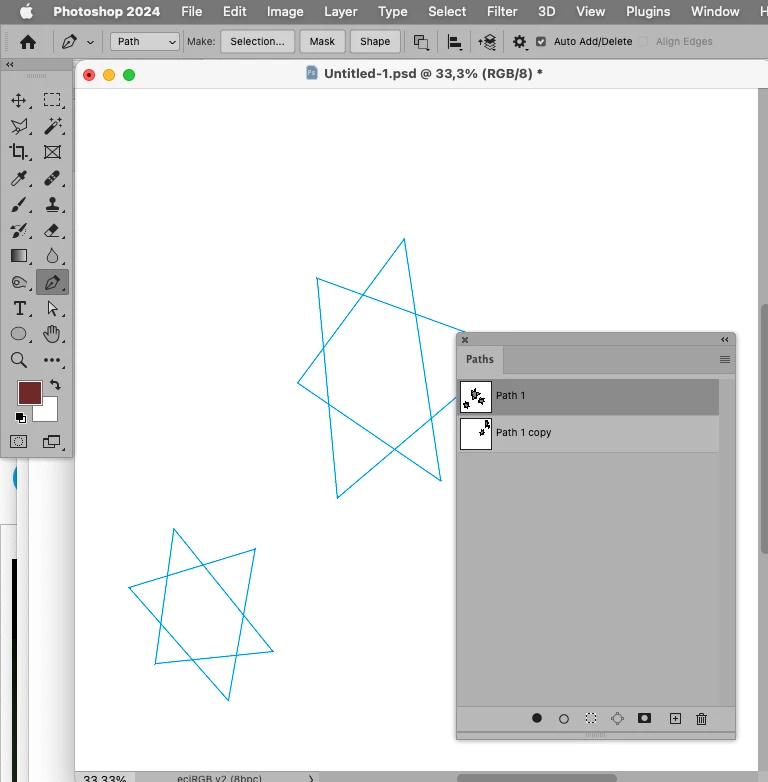The height and width of the screenshot is (782, 768).
Task: Toggle Auto Add/Delete checkbox
Action: click(541, 41)
